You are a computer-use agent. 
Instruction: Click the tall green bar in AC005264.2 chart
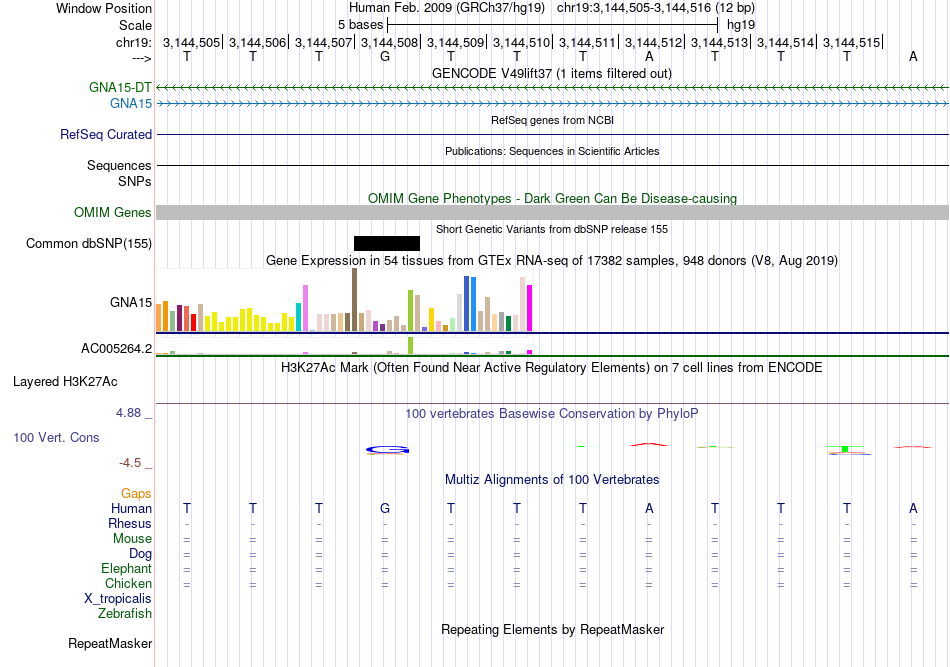tap(411, 345)
